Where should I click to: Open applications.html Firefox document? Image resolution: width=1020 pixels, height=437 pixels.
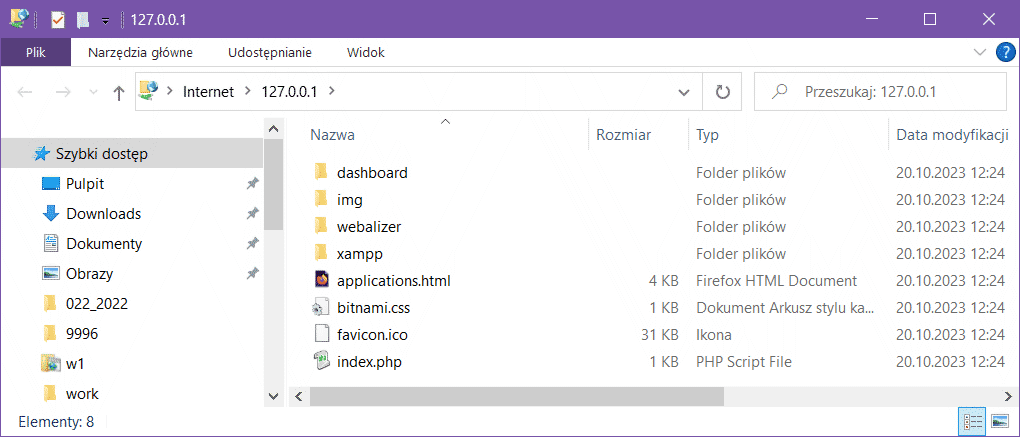coord(393,281)
